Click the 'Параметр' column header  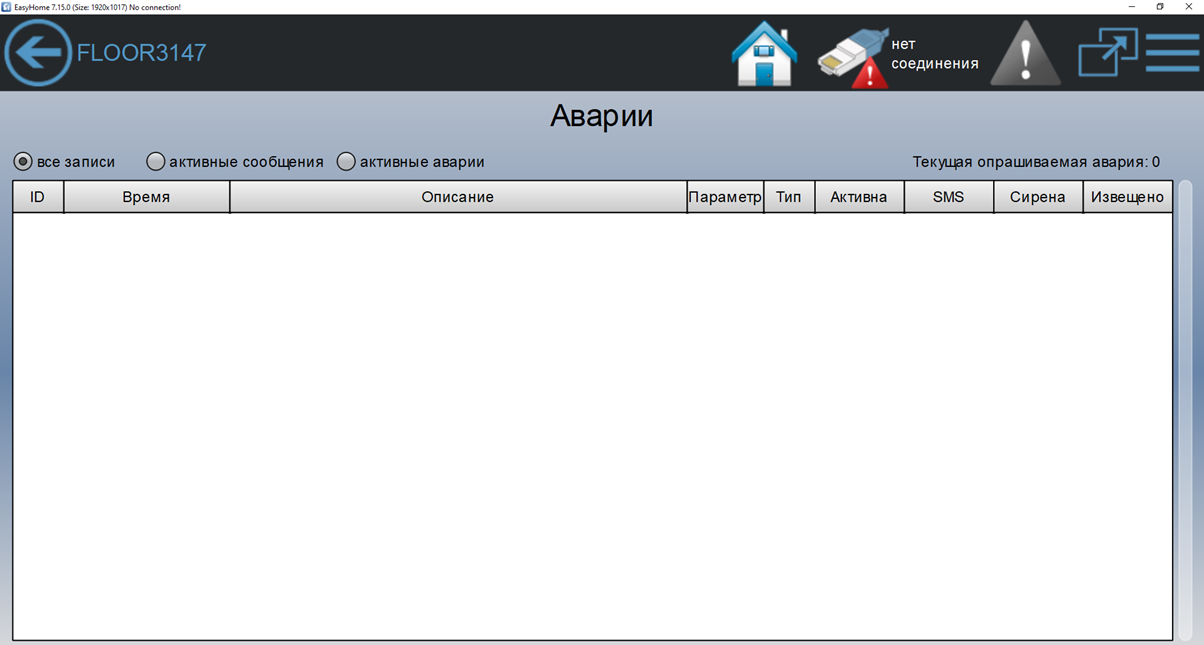coord(725,197)
